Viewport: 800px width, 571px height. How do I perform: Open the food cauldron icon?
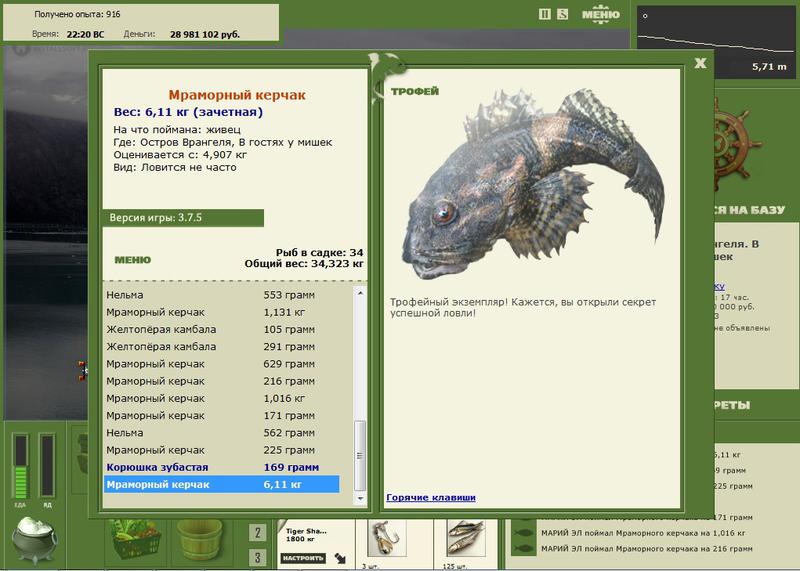[35, 539]
